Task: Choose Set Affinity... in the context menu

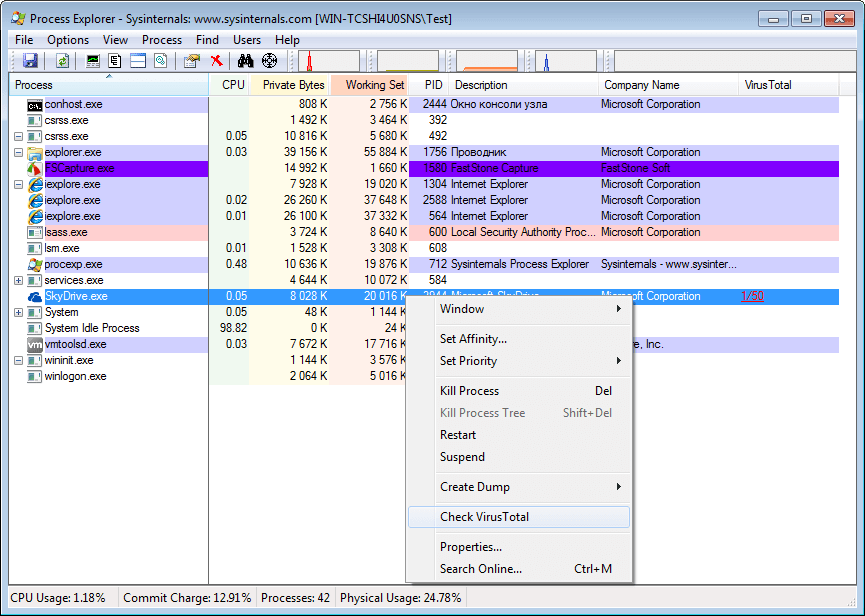Action: click(x=519, y=339)
